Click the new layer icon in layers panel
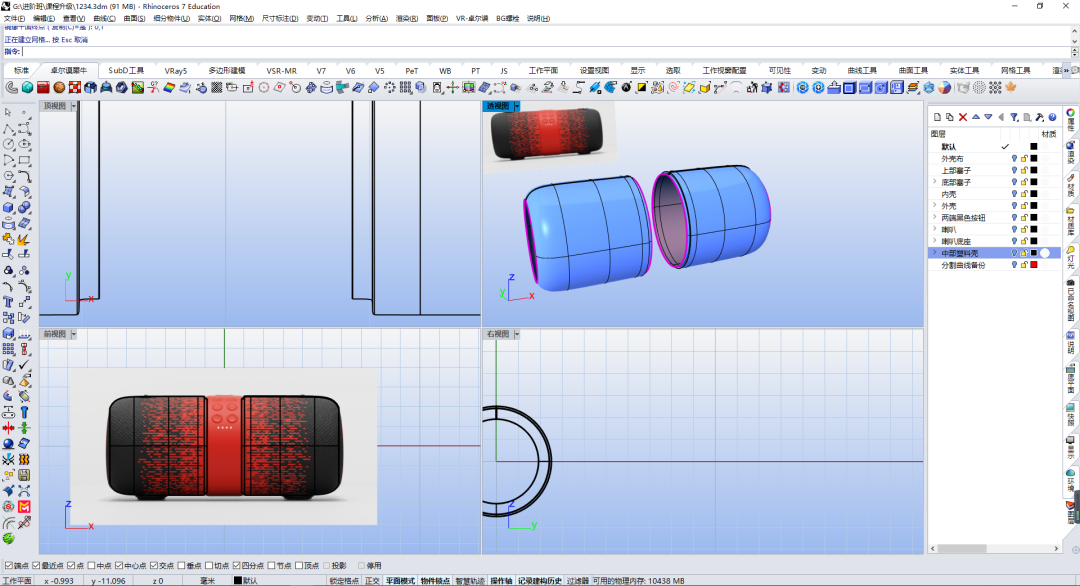1080x586 pixels. [x=937, y=117]
